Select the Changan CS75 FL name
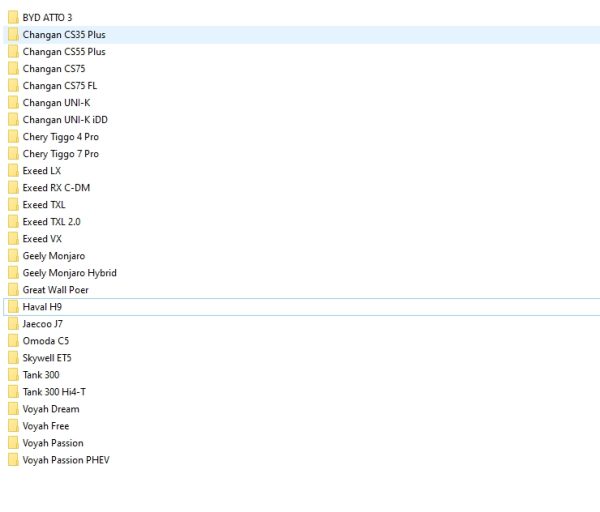Screen dimensions: 600x512 [x=60, y=86]
